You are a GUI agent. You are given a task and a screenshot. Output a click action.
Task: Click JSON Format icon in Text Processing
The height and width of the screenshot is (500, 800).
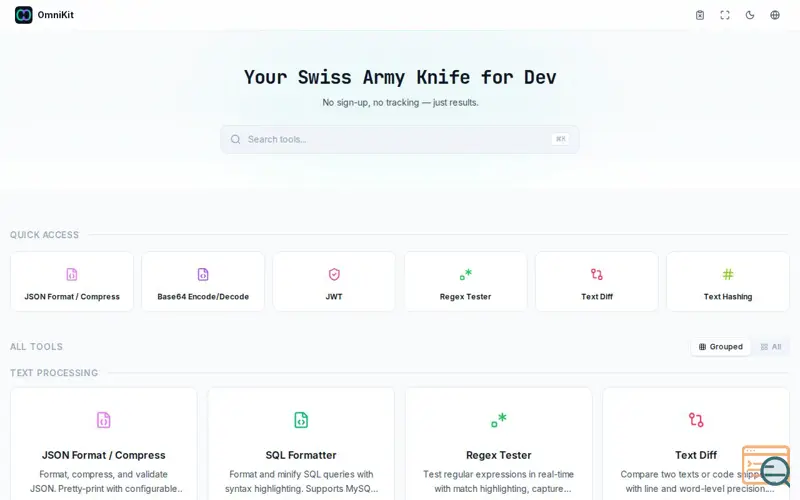(x=104, y=420)
